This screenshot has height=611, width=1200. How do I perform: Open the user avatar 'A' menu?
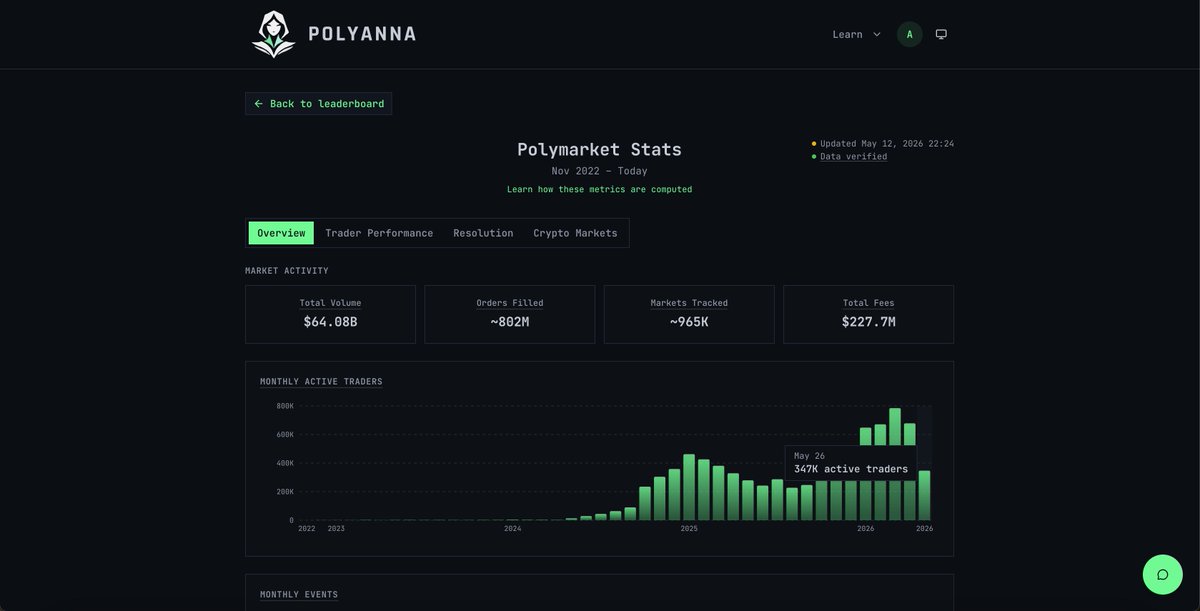[909, 34]
